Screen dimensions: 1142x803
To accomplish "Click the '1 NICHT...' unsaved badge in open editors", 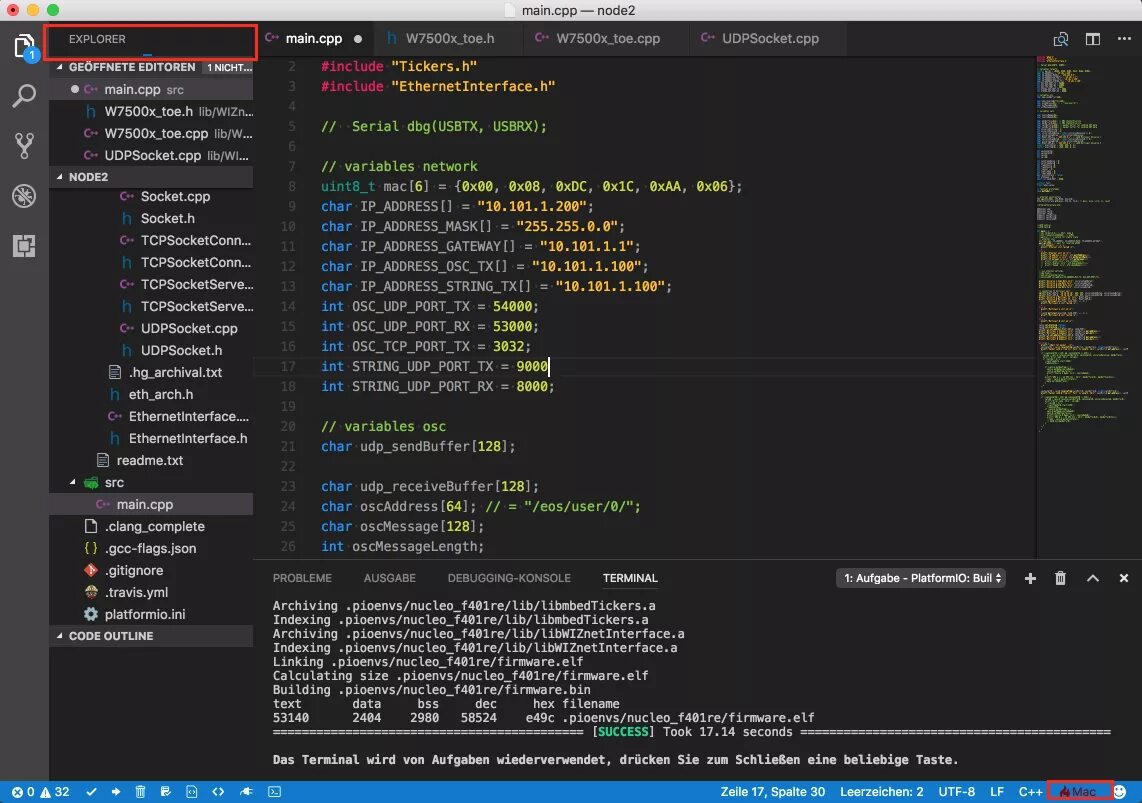I will 229,67.
